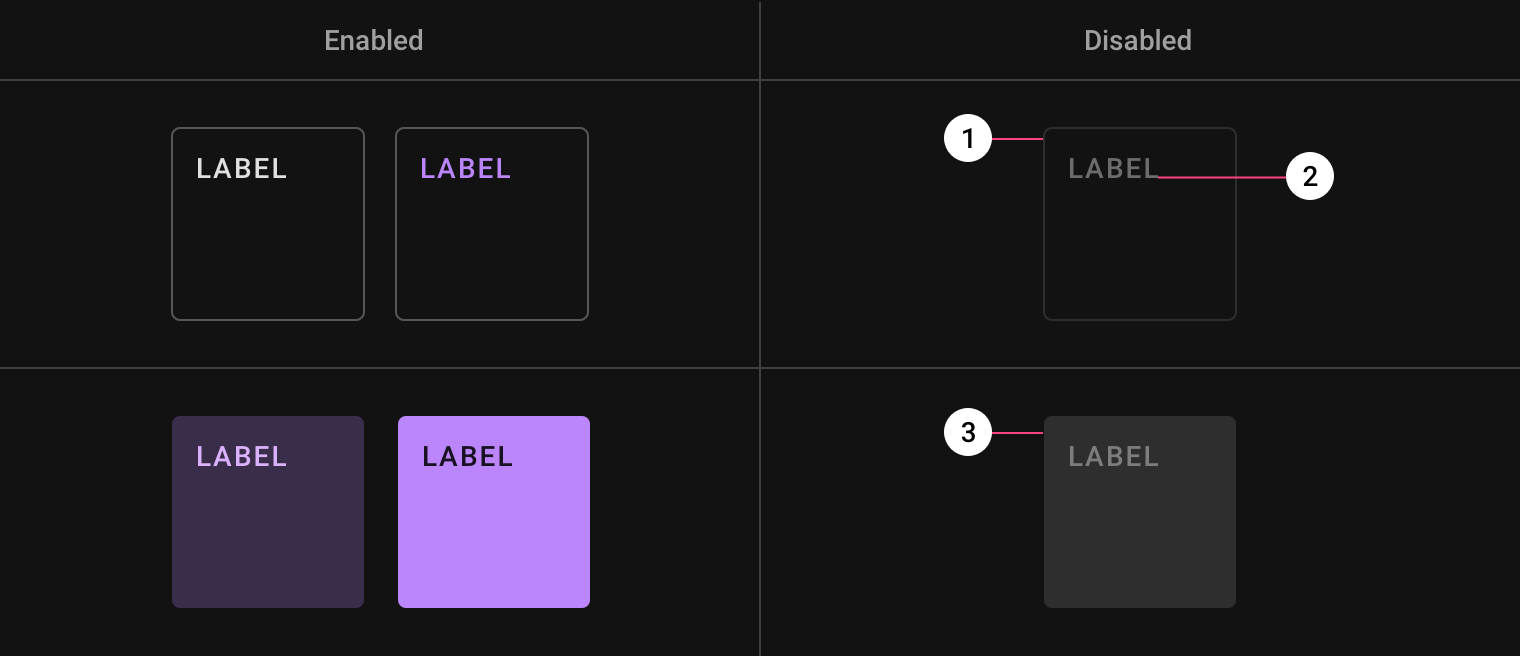Screen dimensions: 1520x656
Task: Click dark LABEL text on bright purple card
Action: click(x=468, y=457)
